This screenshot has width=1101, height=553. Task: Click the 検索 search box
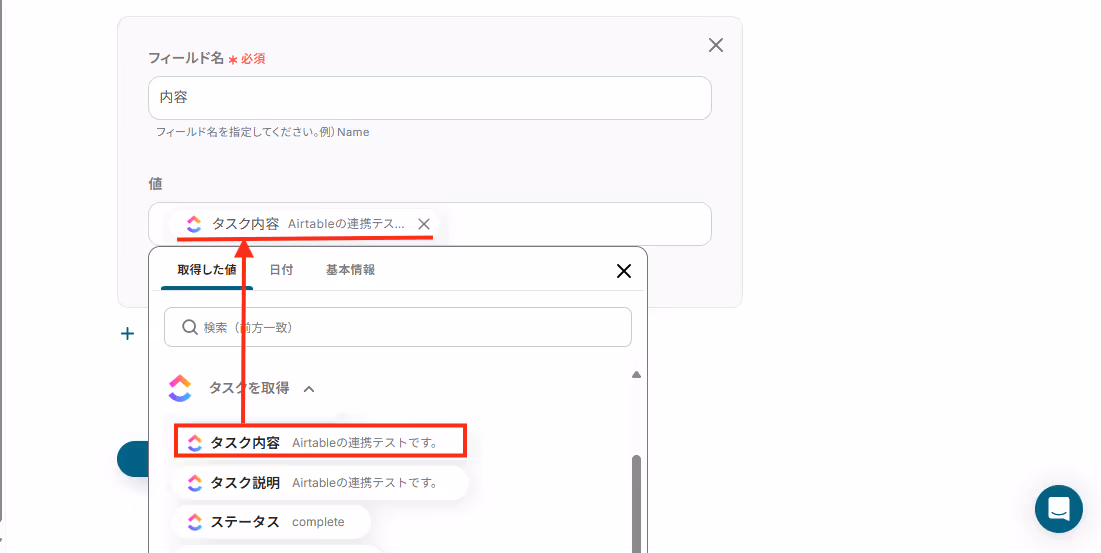tap(397, 327)
